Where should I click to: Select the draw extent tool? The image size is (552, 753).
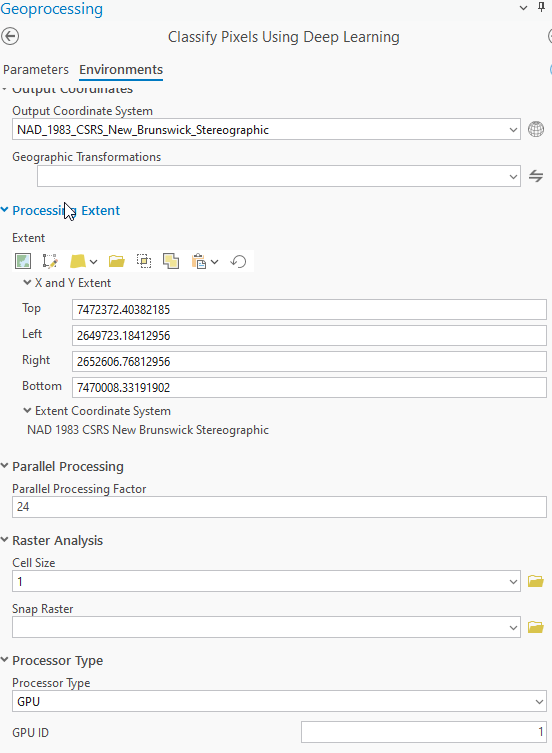pos(50,261)
